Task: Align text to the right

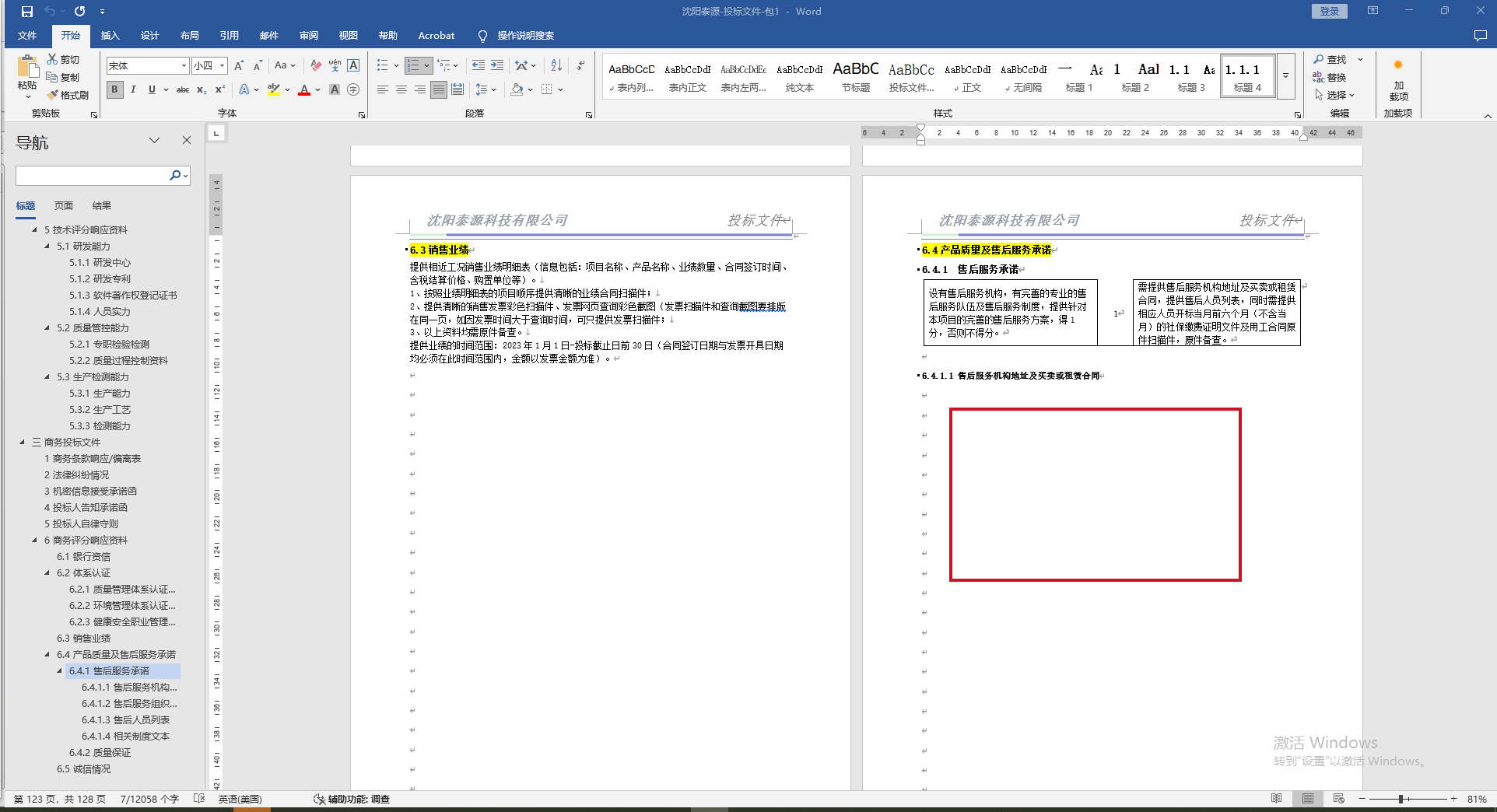Action: (420, 89)
